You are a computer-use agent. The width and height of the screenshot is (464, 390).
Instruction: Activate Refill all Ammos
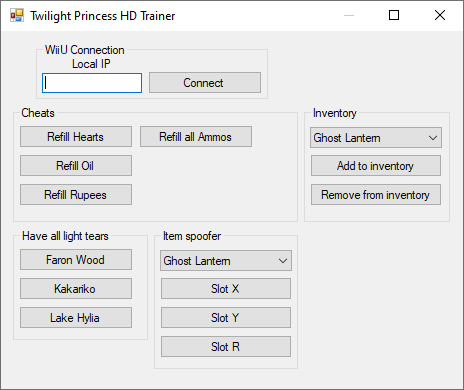click(x=196, y=137)
